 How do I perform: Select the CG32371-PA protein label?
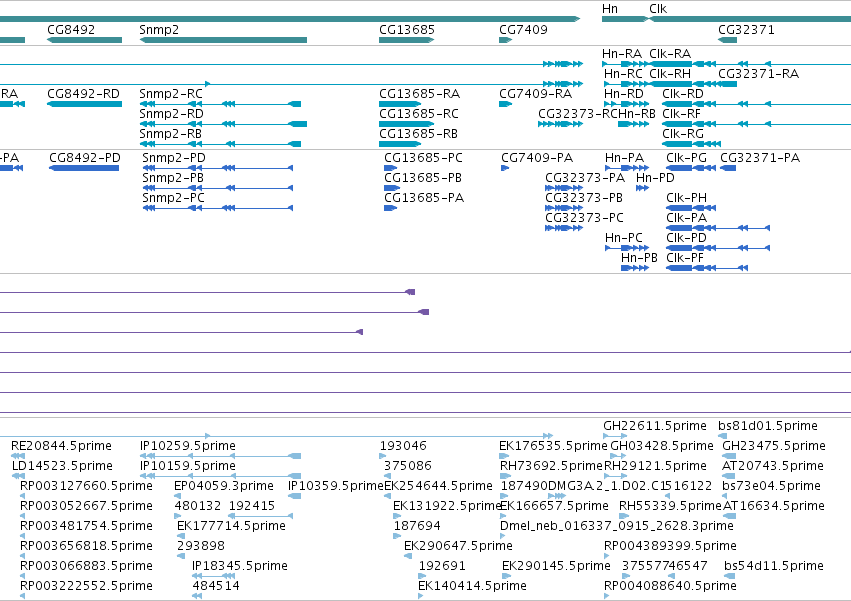point(760,158)
